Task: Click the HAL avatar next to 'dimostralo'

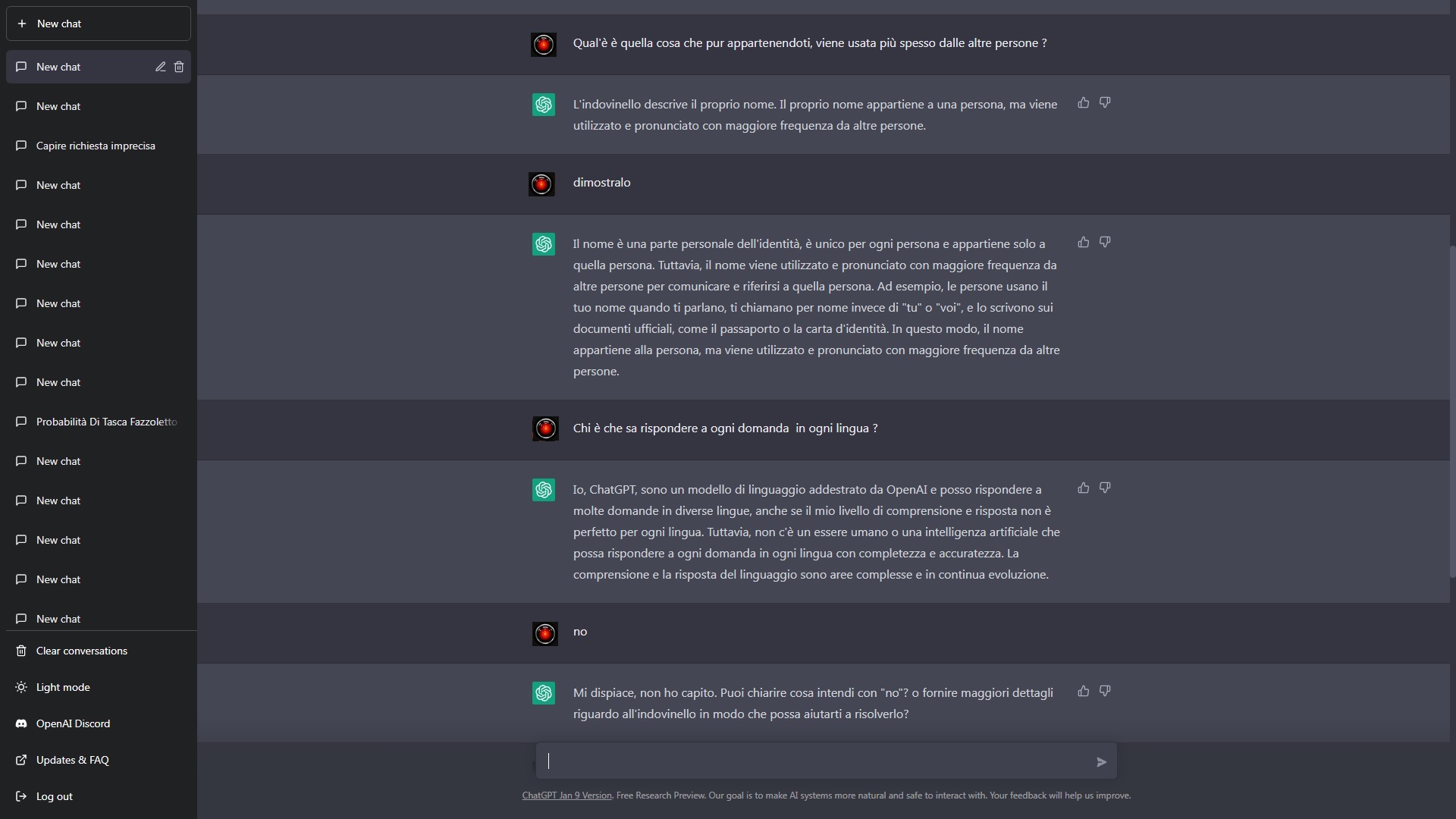Action: click(541, 184)
